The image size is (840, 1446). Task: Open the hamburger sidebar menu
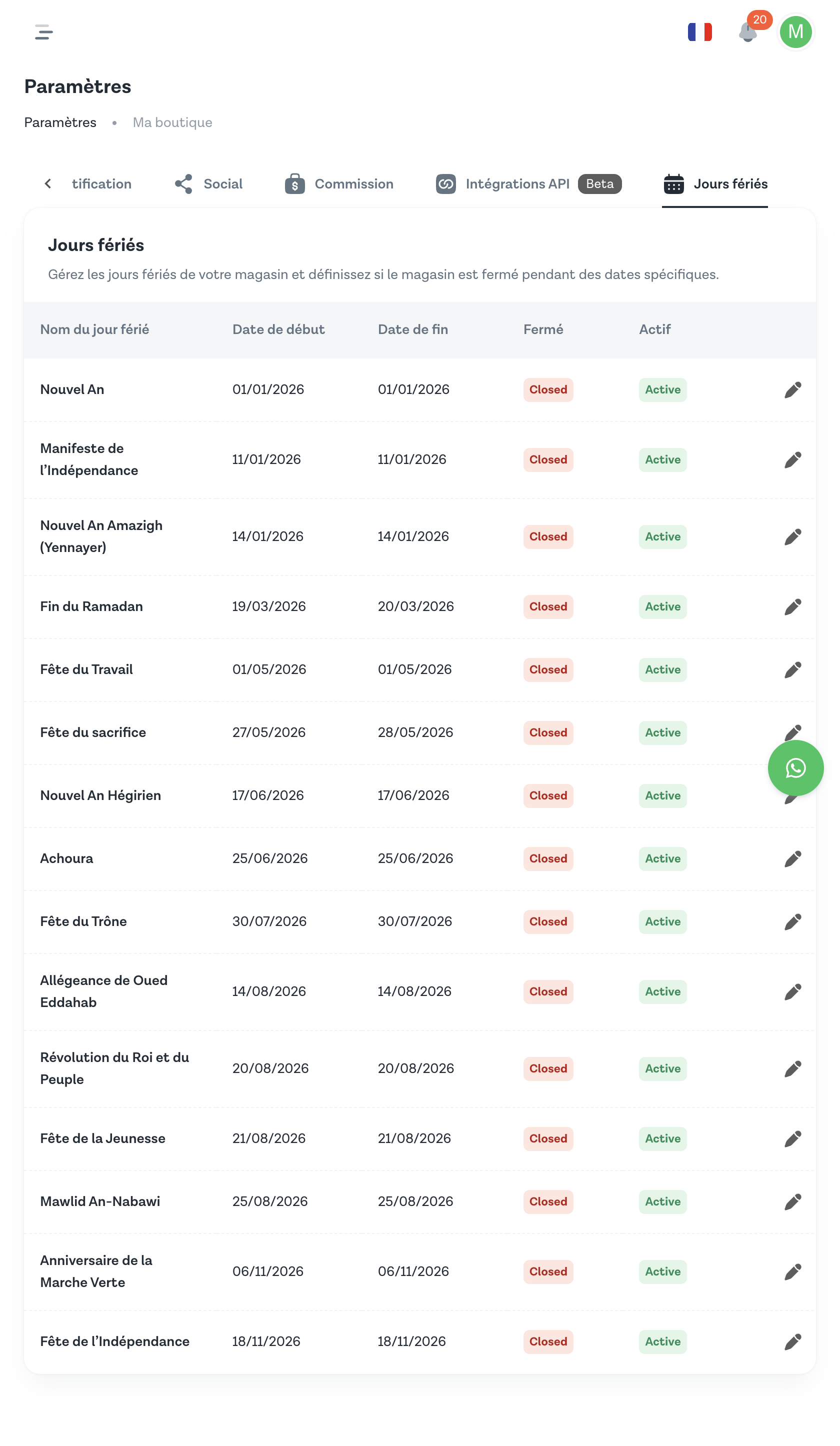coord(43,32)
